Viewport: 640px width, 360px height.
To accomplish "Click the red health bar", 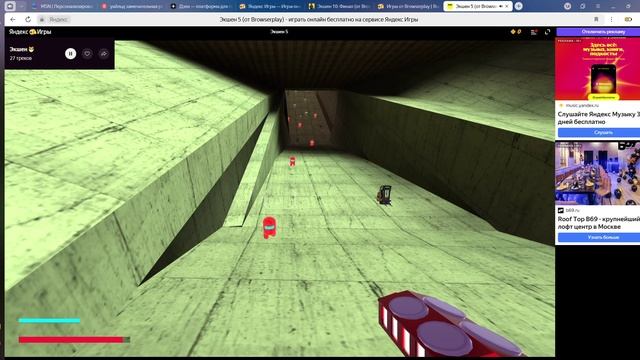I will pyautogui.click(x=74, y=340).
